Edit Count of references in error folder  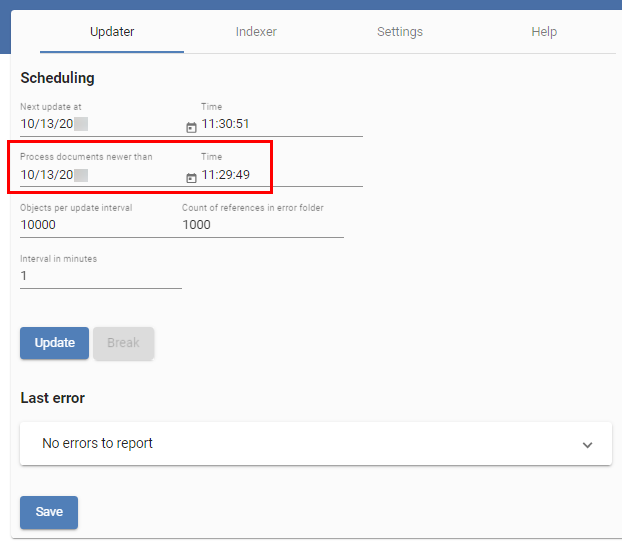263,225
